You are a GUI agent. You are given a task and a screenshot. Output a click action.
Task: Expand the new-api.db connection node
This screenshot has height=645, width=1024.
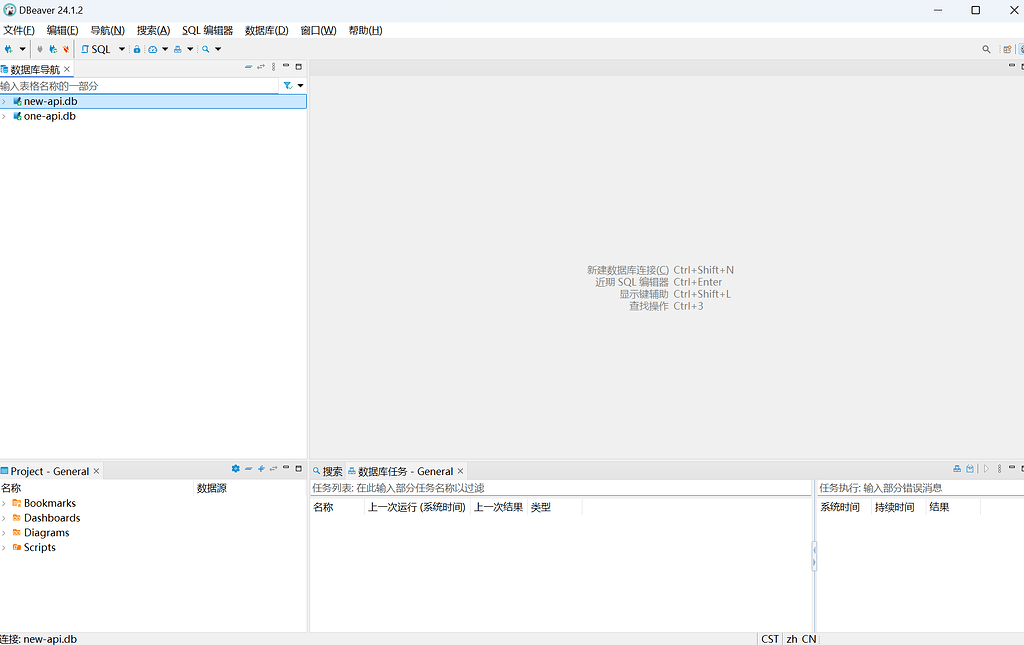pos(4,101)
